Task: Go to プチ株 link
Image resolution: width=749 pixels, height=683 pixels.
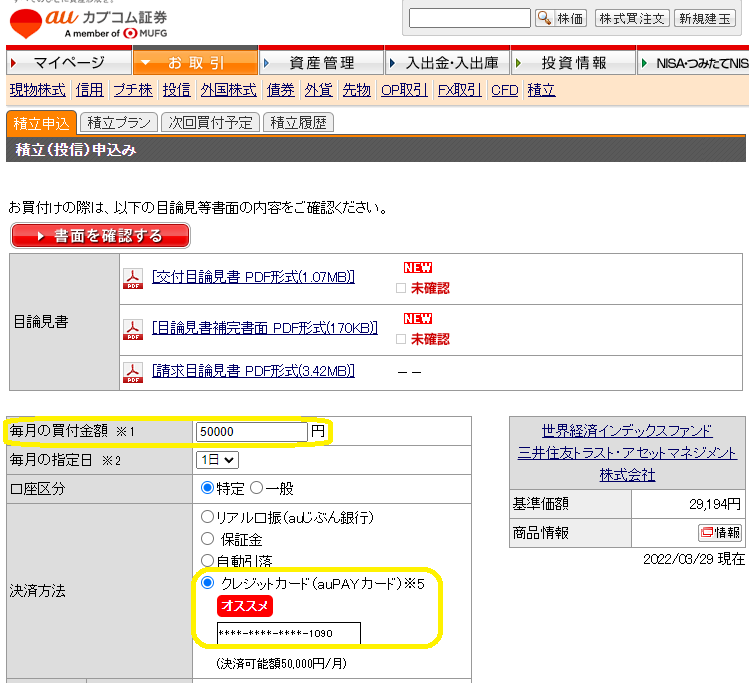Action: click(133, 90)
